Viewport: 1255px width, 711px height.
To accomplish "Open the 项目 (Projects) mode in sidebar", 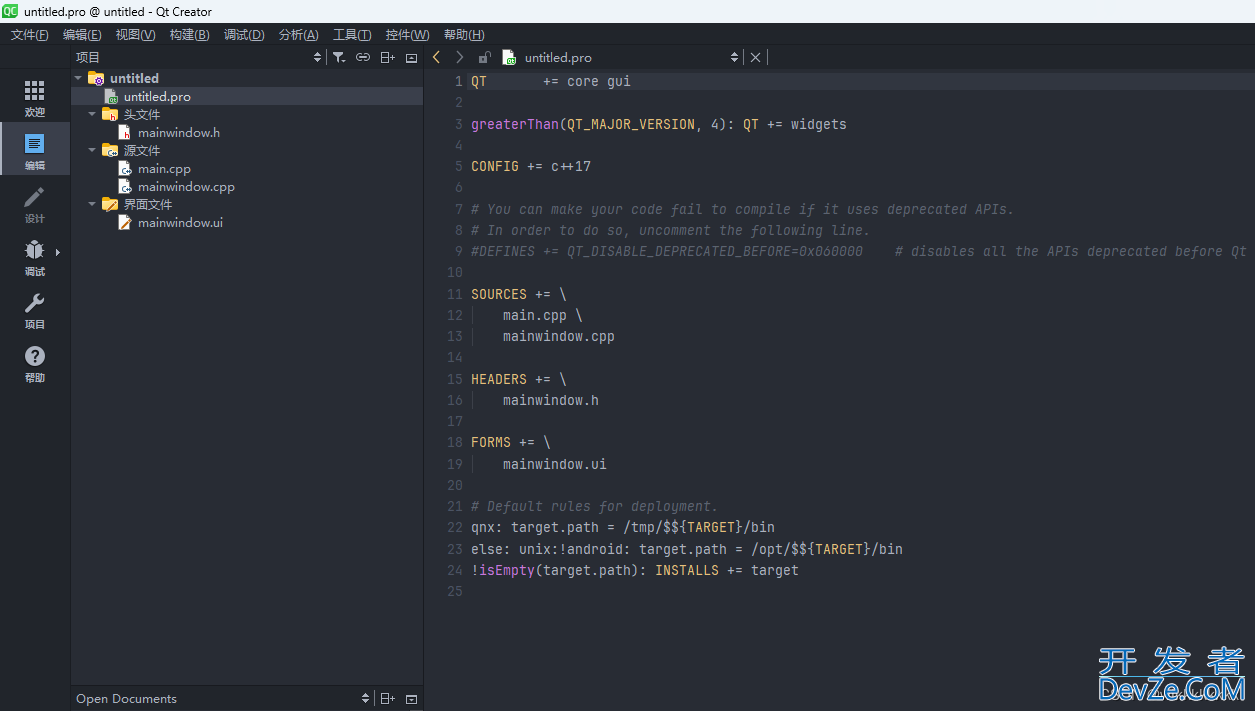I will 35,310.
